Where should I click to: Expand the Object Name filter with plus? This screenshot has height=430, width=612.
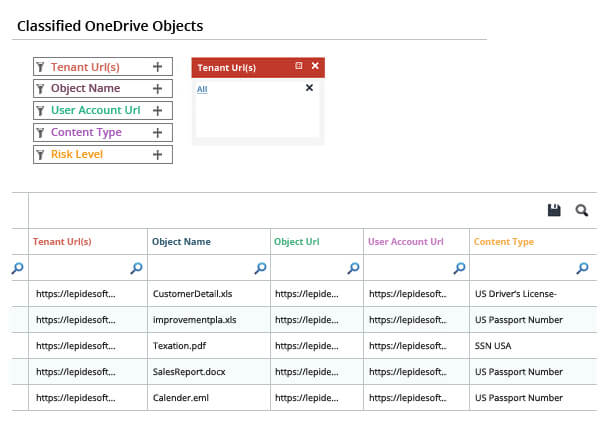157,89
